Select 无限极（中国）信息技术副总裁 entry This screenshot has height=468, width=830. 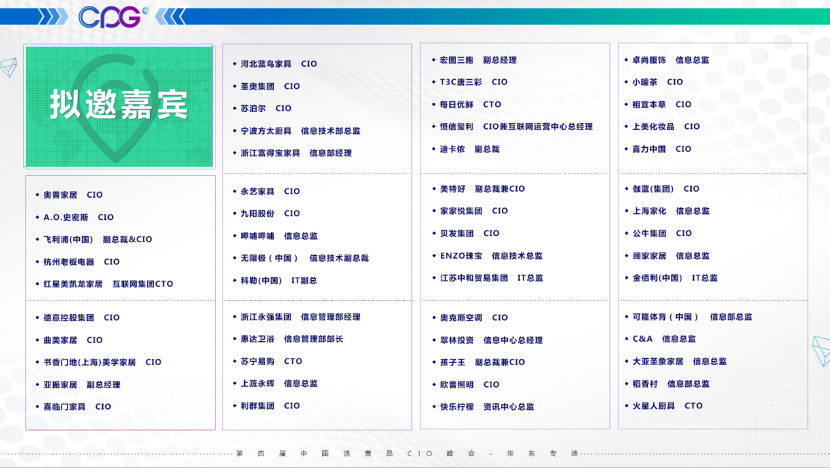coord(304,258)
